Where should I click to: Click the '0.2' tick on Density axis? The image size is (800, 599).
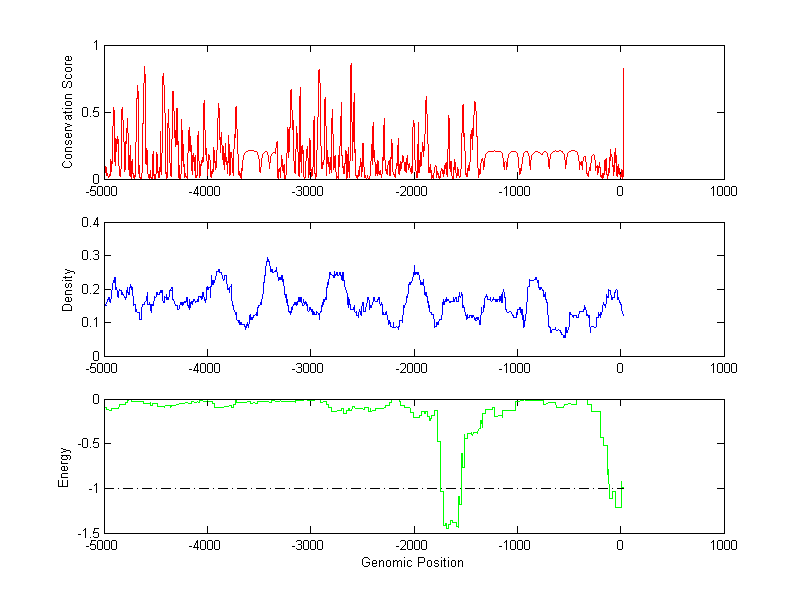[x=88, y=289]
